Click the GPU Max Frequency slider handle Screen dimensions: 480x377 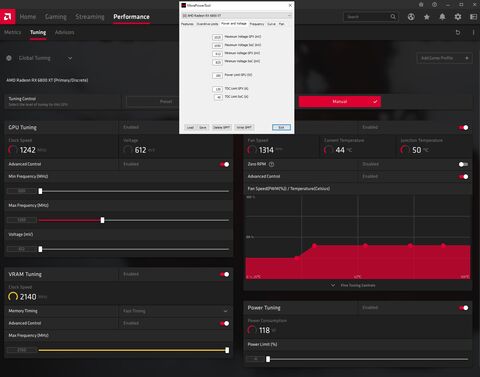click(x=102, y=220)
